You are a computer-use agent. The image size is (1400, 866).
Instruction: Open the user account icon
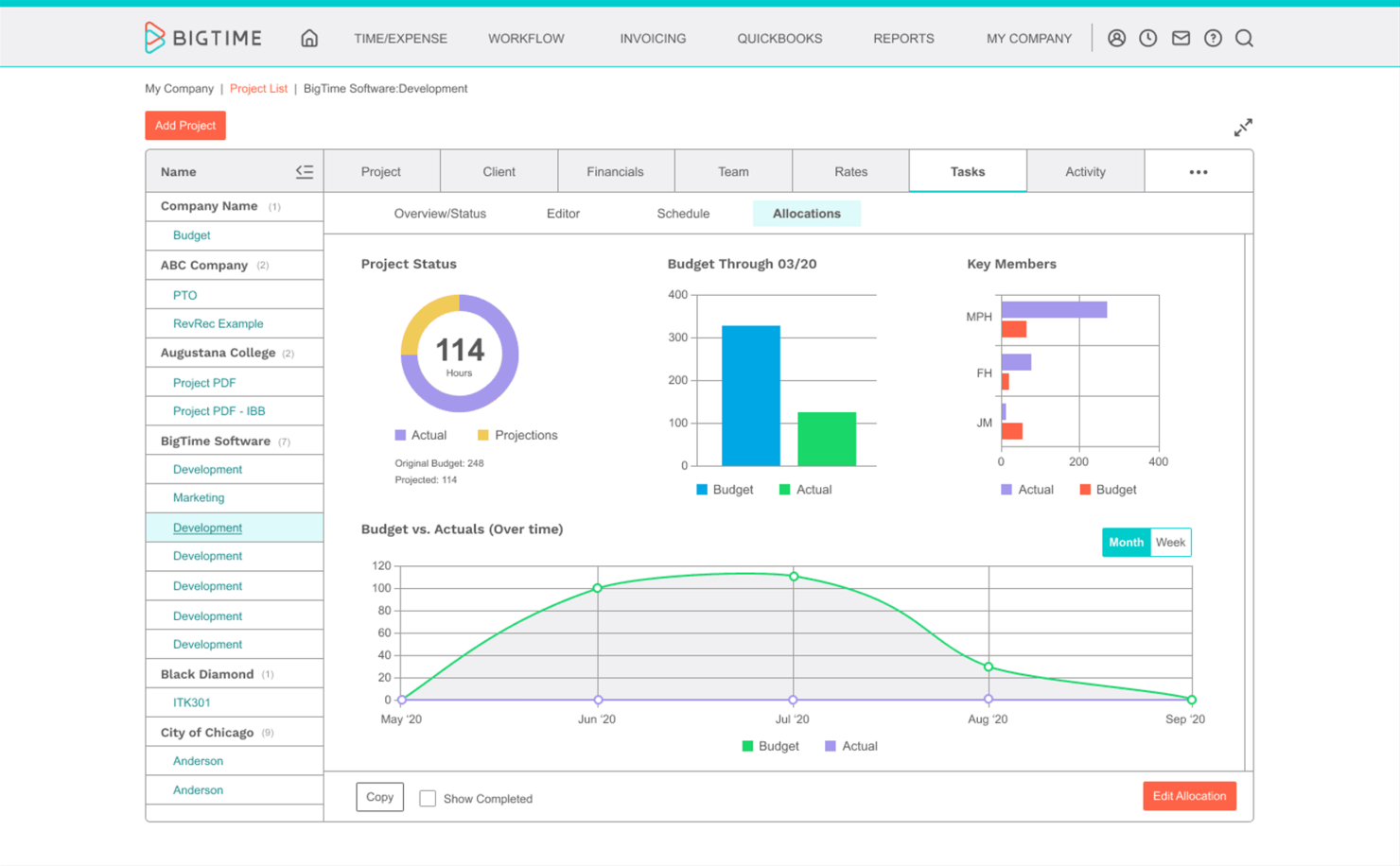pos(1116,38)
